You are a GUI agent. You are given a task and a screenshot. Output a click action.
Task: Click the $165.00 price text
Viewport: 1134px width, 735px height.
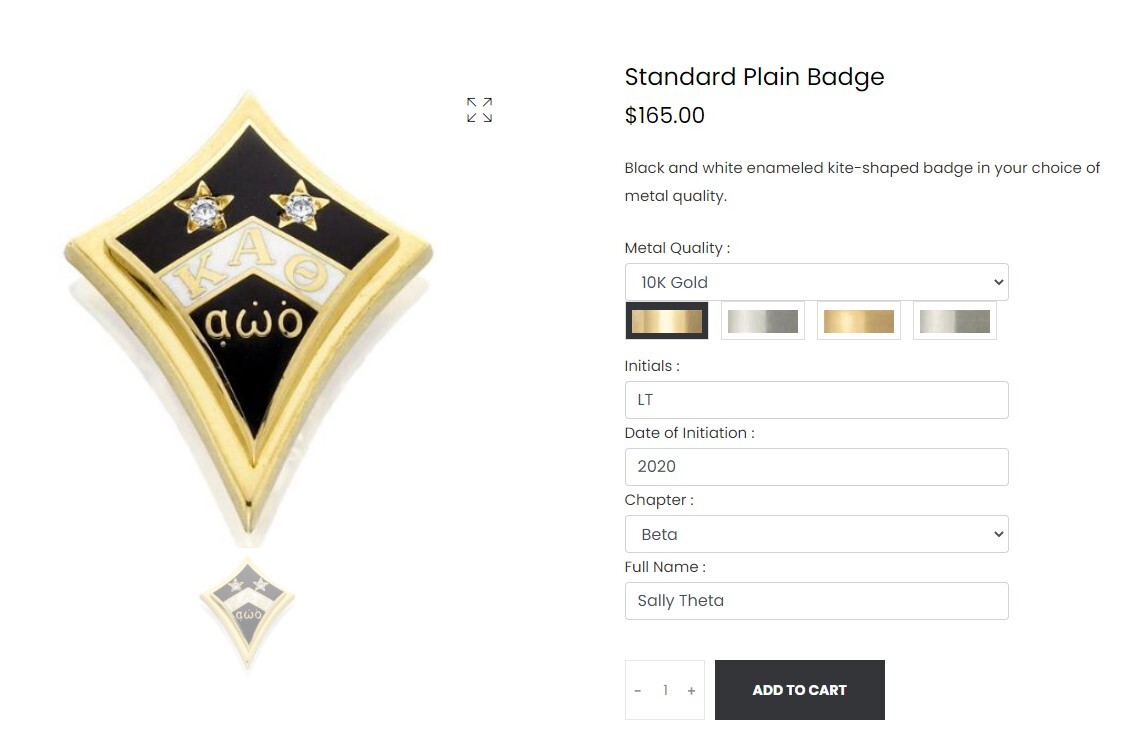click(x=664, y=116)
